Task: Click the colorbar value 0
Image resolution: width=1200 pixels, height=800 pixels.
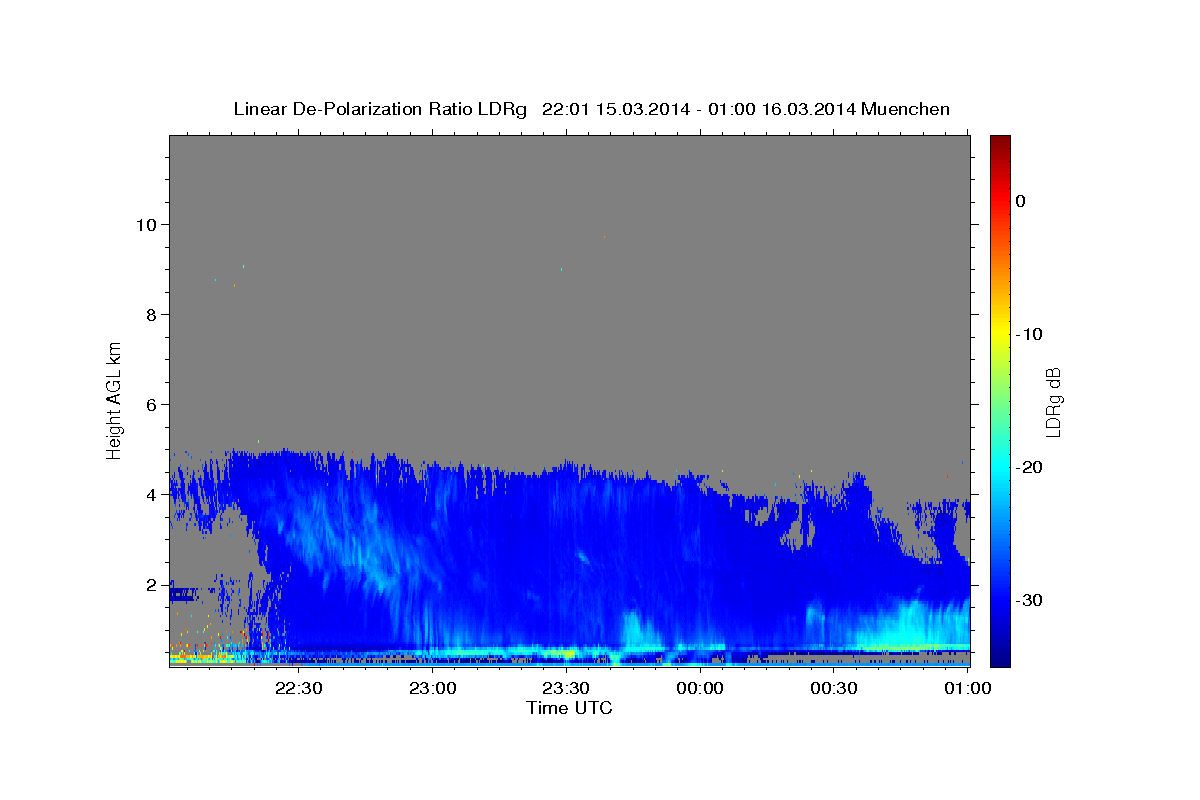Action: 1021,201
